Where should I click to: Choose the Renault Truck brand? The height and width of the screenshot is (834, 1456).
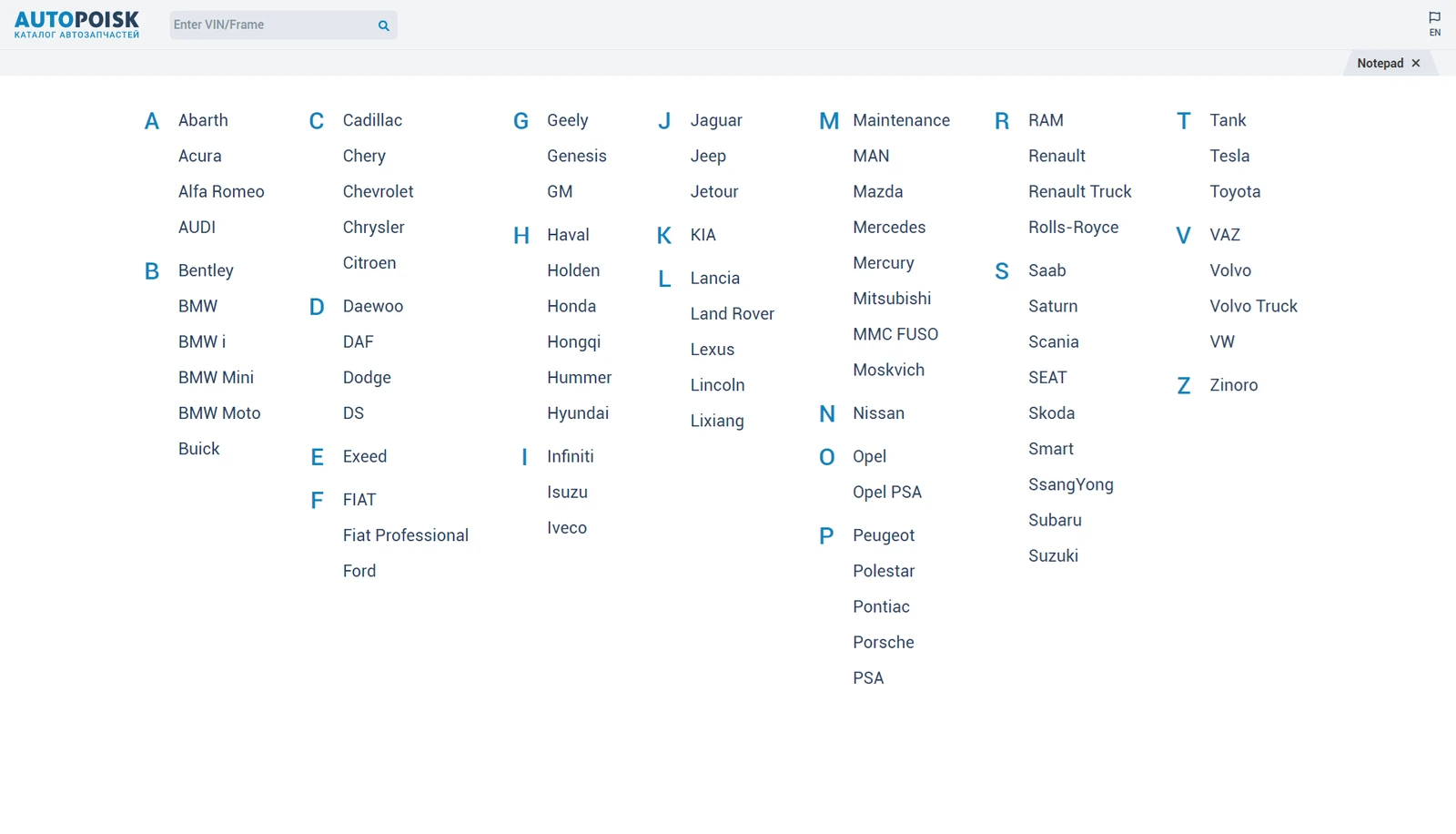pos(1080,191)
